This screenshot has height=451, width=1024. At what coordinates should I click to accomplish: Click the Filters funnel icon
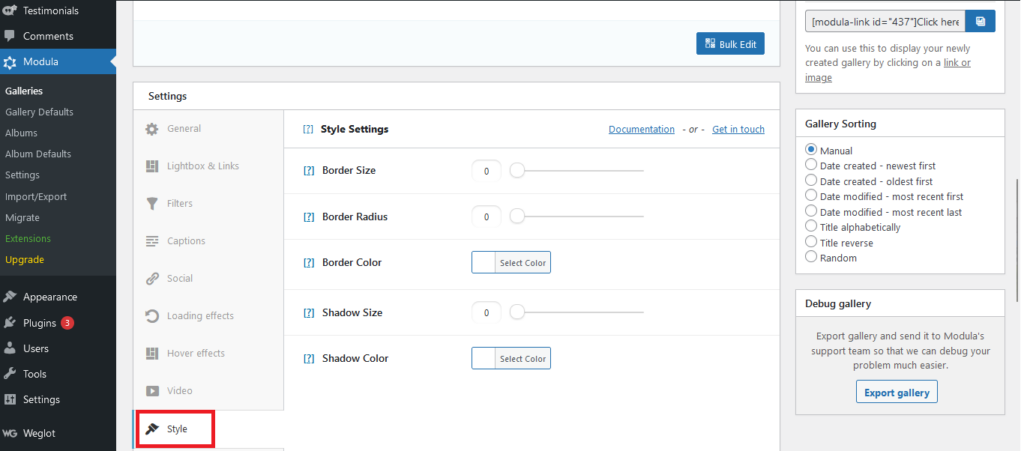click(152, 203)
